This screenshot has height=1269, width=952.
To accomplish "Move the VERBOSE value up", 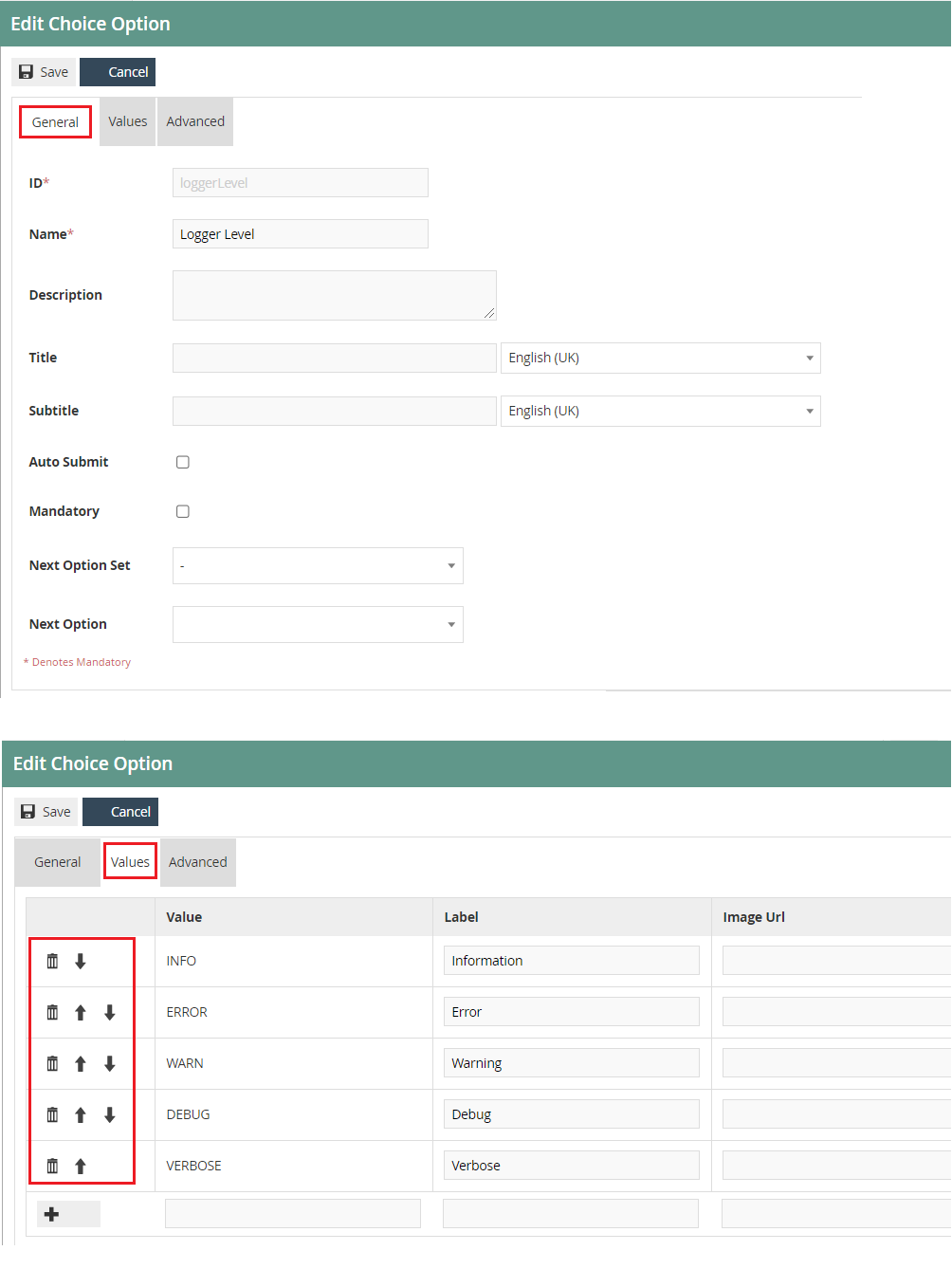I will coord(81,1165).
